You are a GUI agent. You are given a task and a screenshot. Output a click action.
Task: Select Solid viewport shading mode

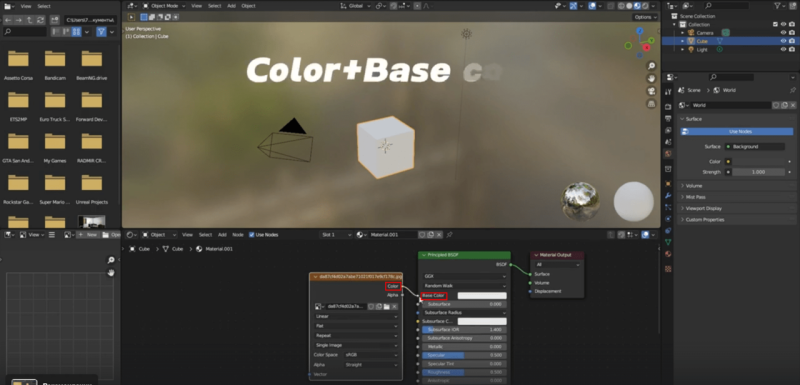coord(629,6)
